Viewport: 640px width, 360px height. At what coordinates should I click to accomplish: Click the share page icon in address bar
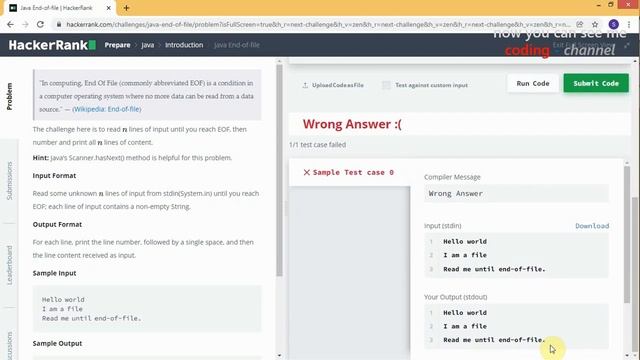[x=580, y=24]
